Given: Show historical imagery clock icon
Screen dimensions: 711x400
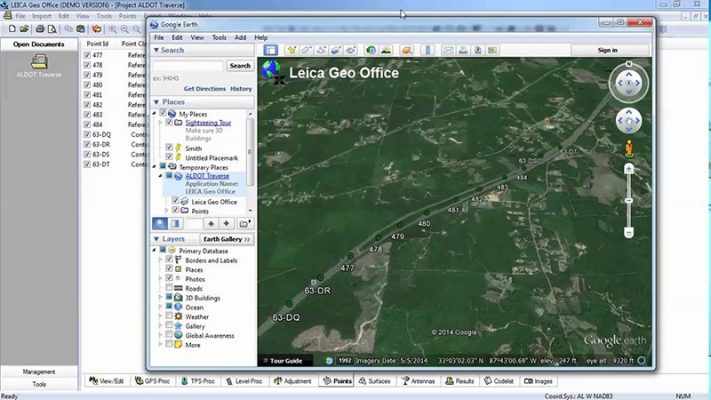Looking at the screenshot, I should click(x=371, y=50).
